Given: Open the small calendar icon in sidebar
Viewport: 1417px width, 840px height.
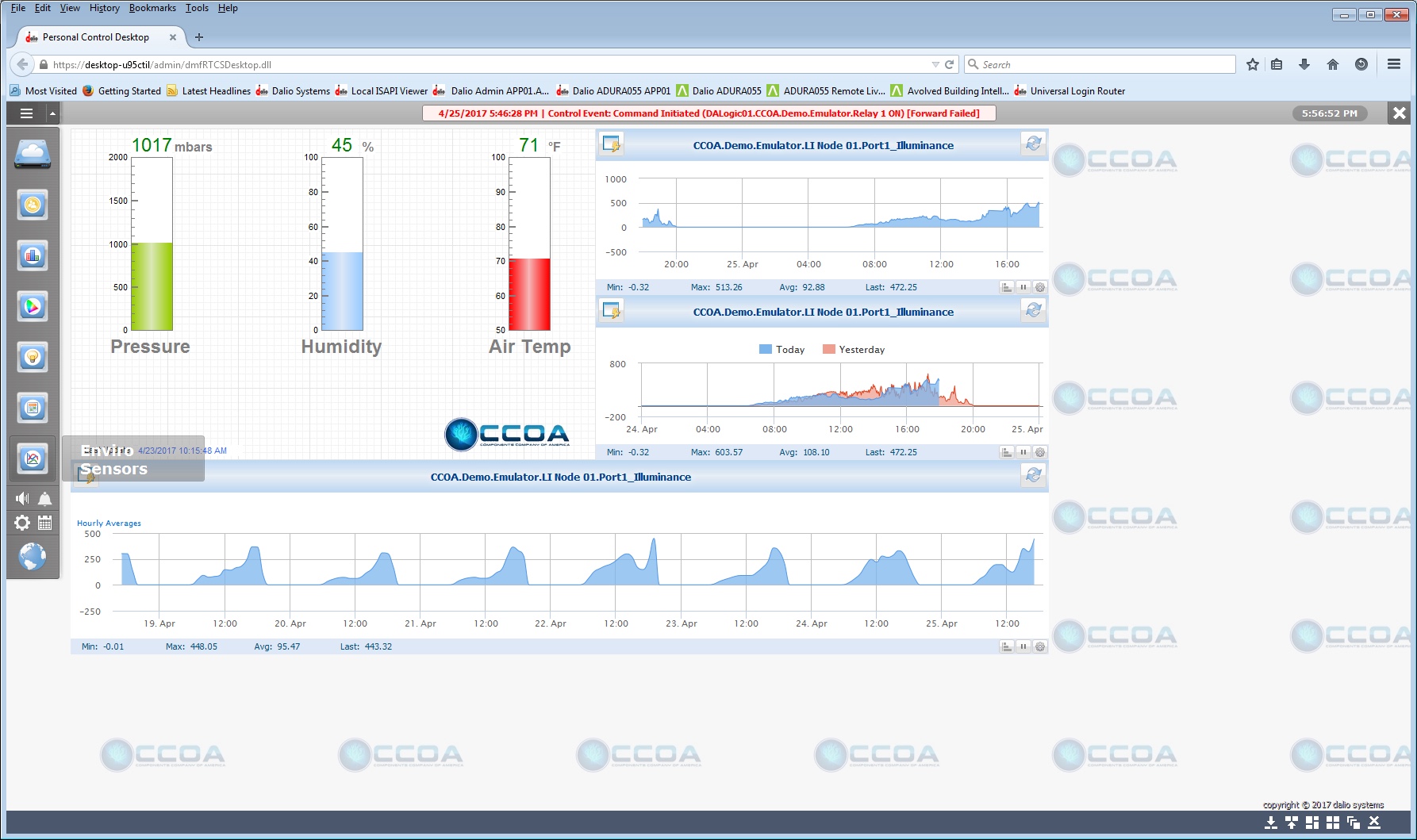Looking at the screenshot, I should coord(45,523).
